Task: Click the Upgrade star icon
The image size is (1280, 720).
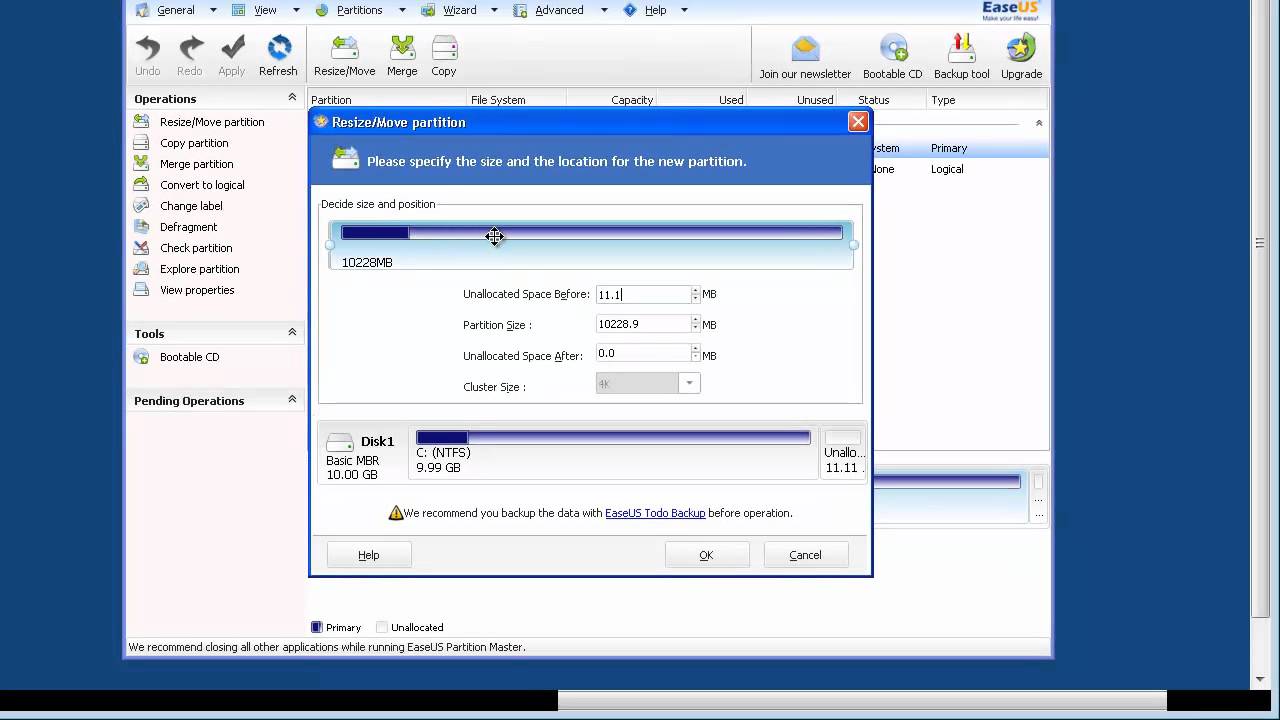Action: click(1021, 47)
